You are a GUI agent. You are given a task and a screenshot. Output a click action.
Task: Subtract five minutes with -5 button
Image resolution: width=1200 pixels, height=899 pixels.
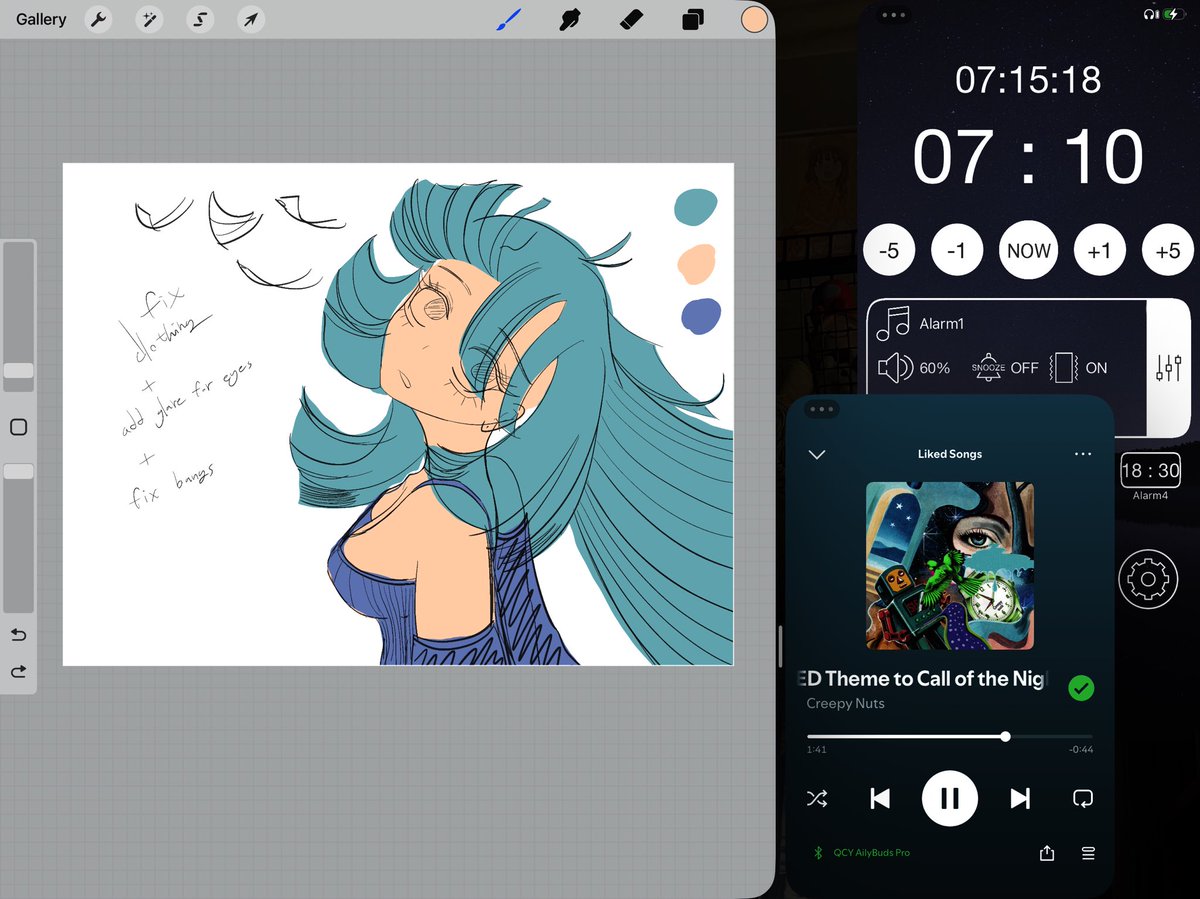pos(889,251)
